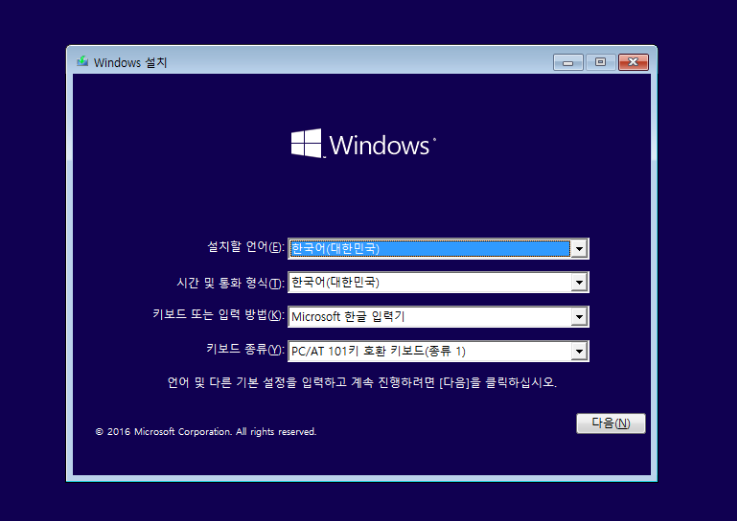Open the 시간 및 통화 형식 combo box
The height and width of the screenshot is (521, 737).
click(x=428, y=283)
